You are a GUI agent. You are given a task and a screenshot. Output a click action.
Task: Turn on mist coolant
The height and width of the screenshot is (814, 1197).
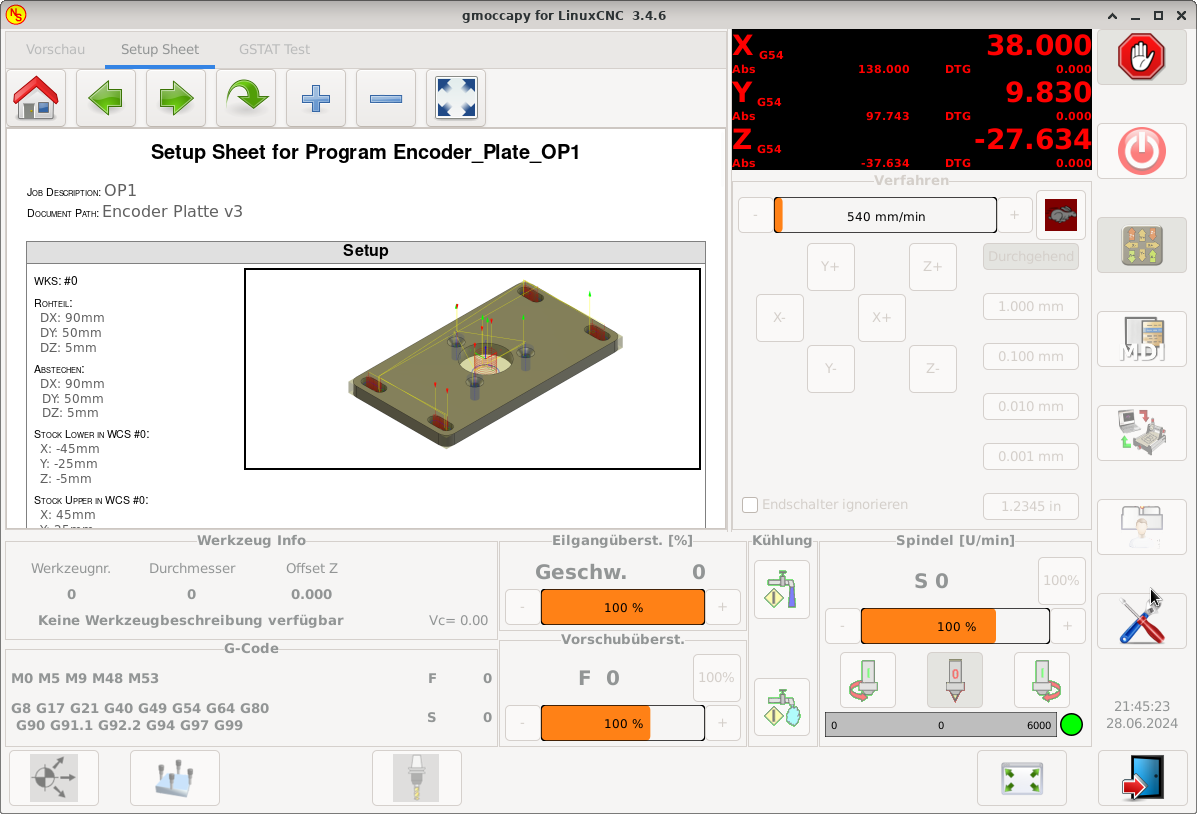[782, 708]
